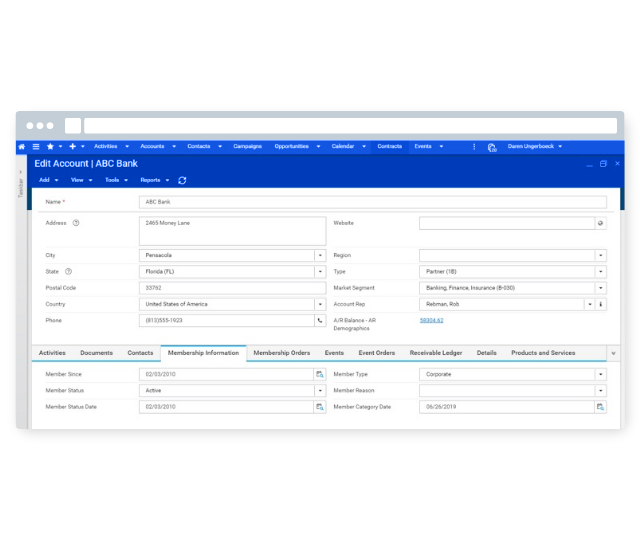Click the refresh icon beside Reports
This screenshot has height=540, width=640.
tap(182, 180)
